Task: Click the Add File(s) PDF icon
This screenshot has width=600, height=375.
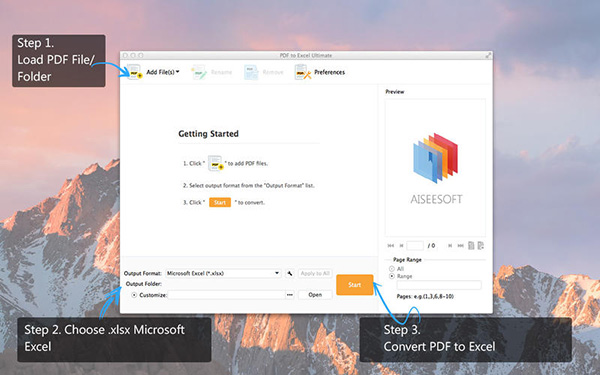Action: click(x=134, y=72)
